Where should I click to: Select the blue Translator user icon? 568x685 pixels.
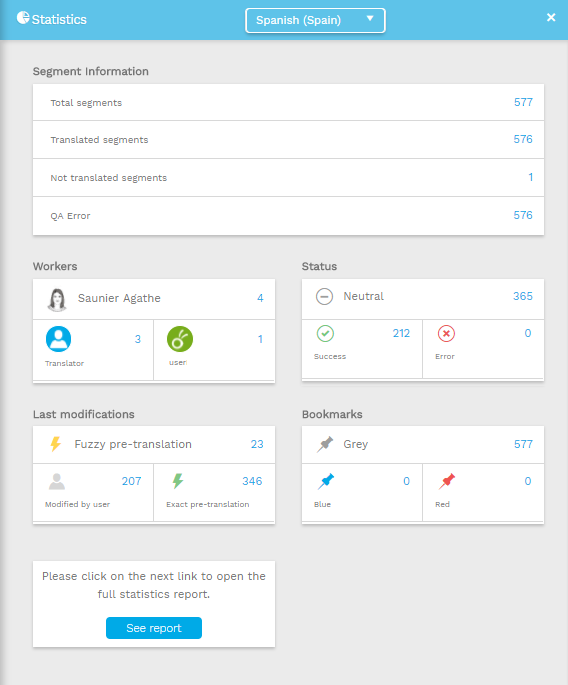pyautogui.click(x=59, y=339)
